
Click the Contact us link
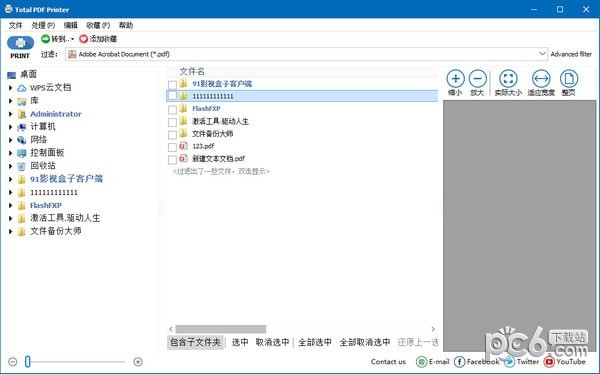[388, 362]
